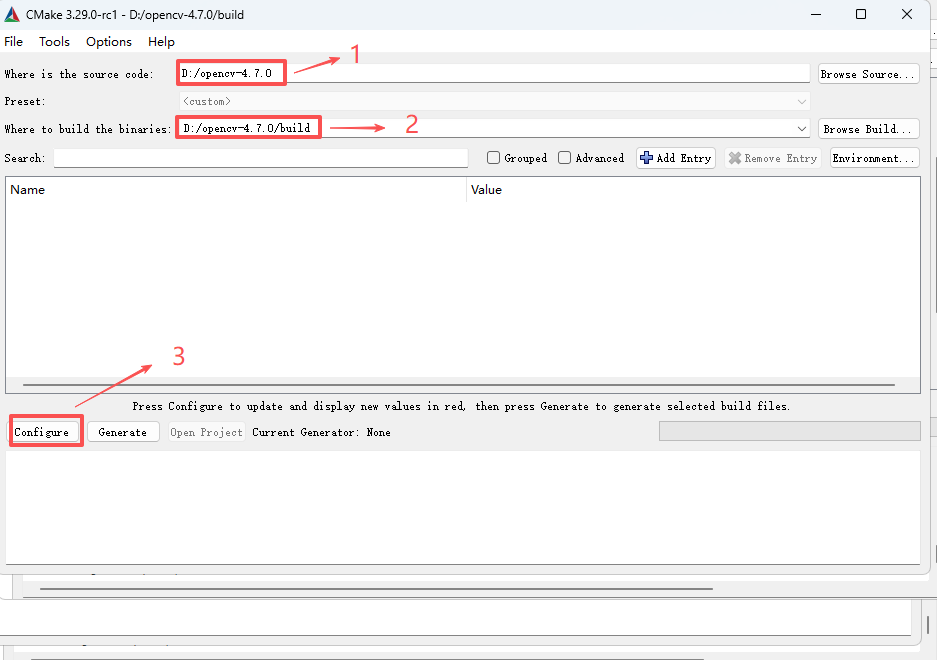Click the progress bar next to generator

point(789,431)
